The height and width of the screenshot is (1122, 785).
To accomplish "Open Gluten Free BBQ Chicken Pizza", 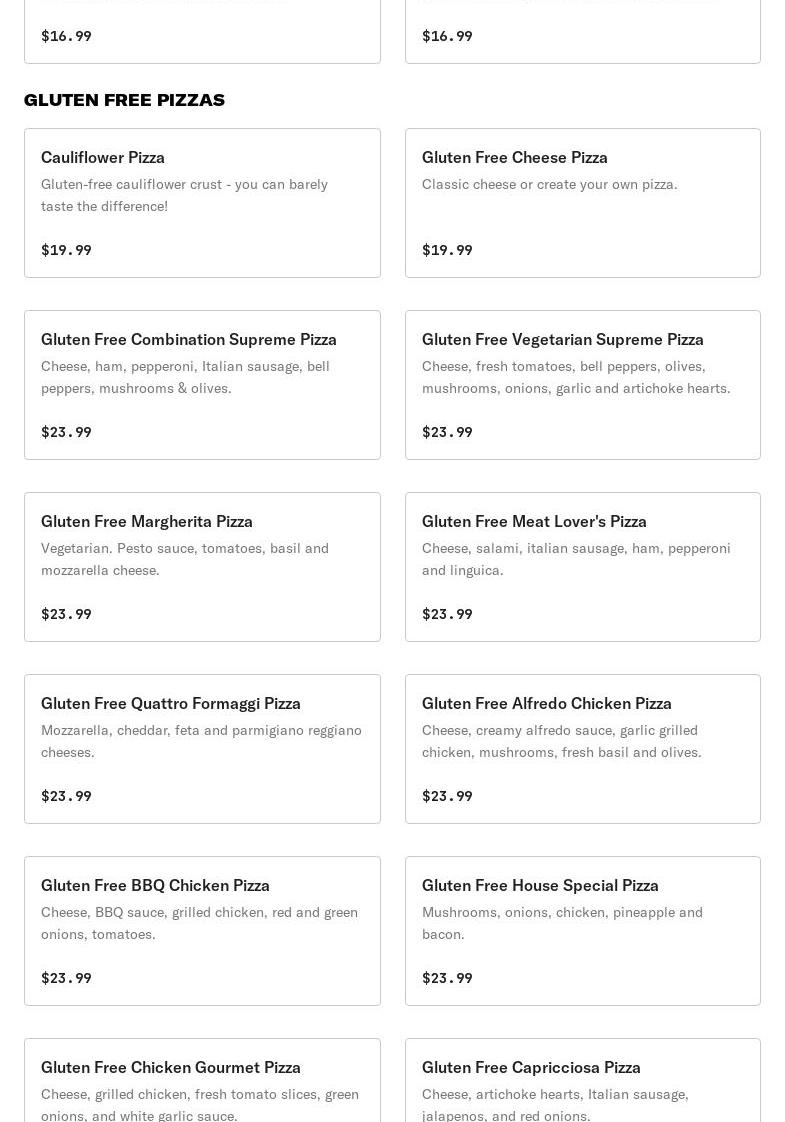I will coord(203,931).
